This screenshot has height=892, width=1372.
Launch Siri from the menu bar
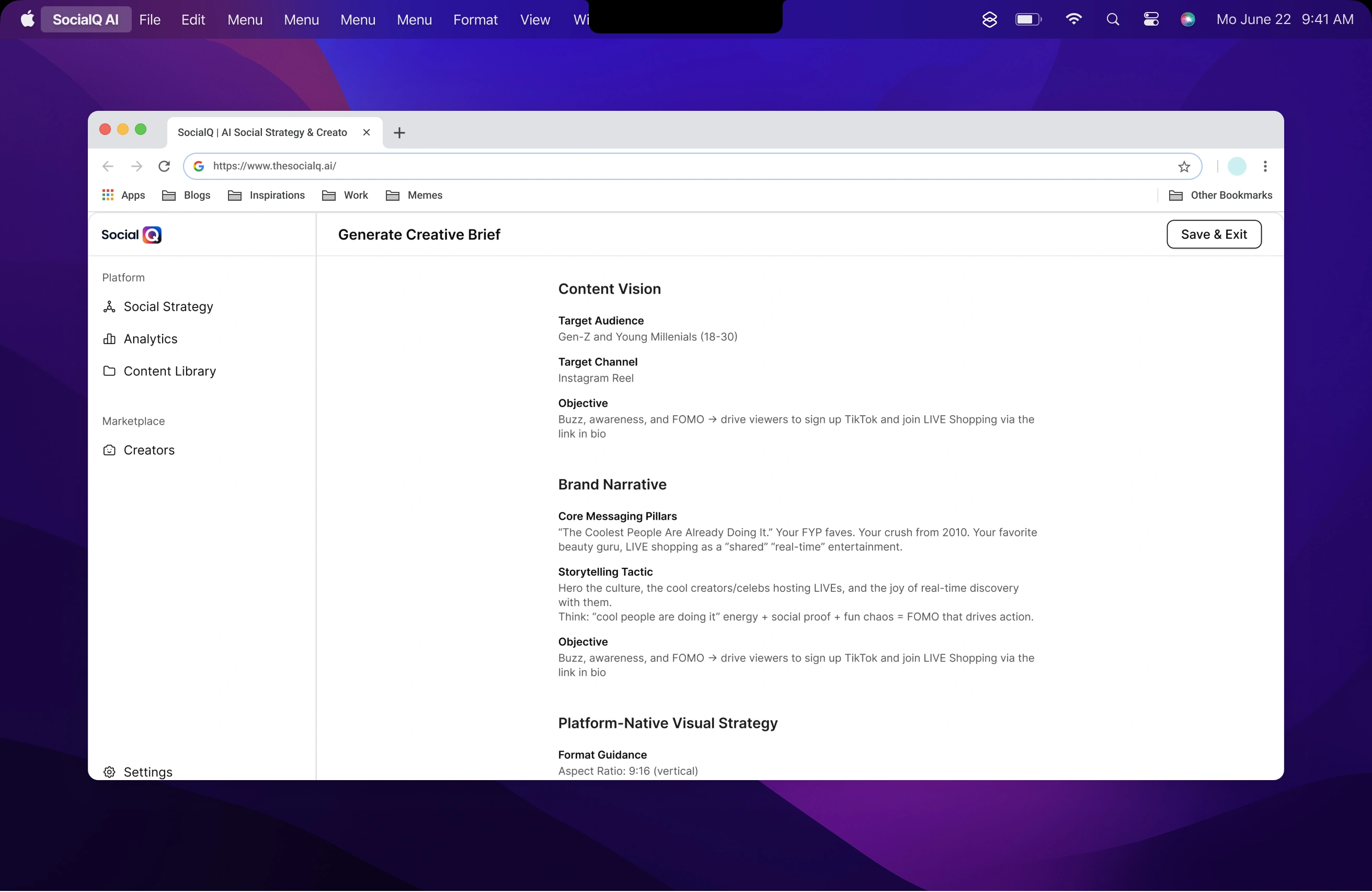(1187, 19)
